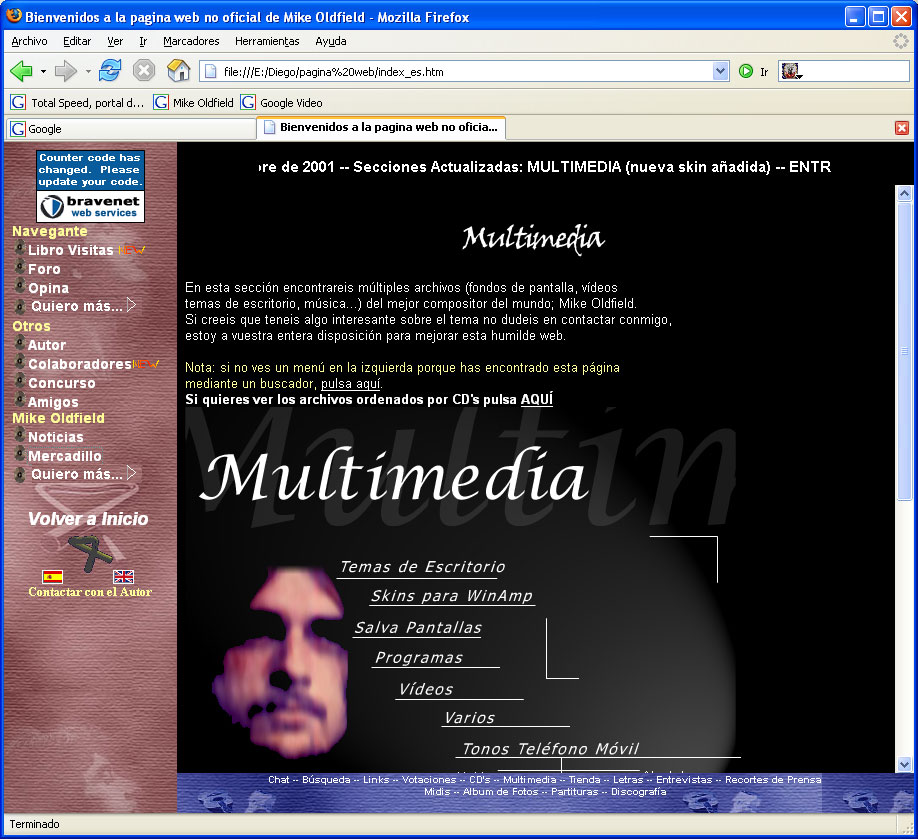Click the page icon in the address bar

coord(211,72)
